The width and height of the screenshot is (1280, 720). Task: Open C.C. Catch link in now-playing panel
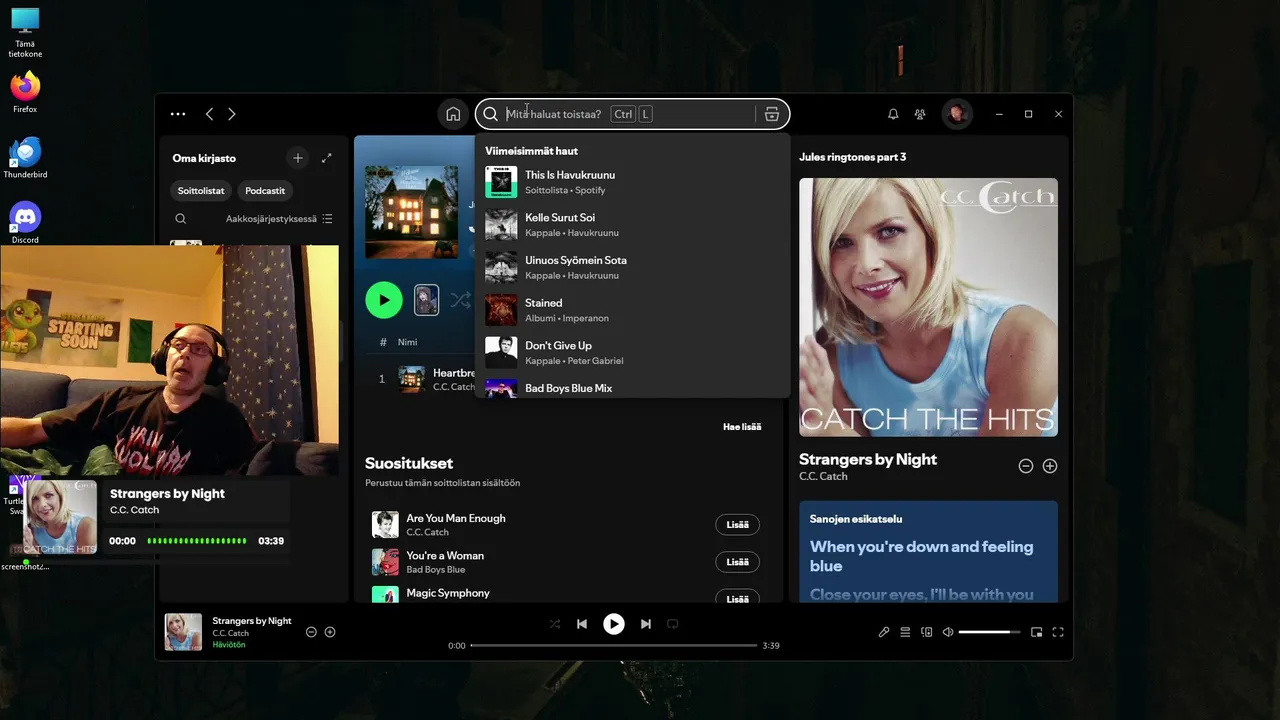[x=823, y=476]
